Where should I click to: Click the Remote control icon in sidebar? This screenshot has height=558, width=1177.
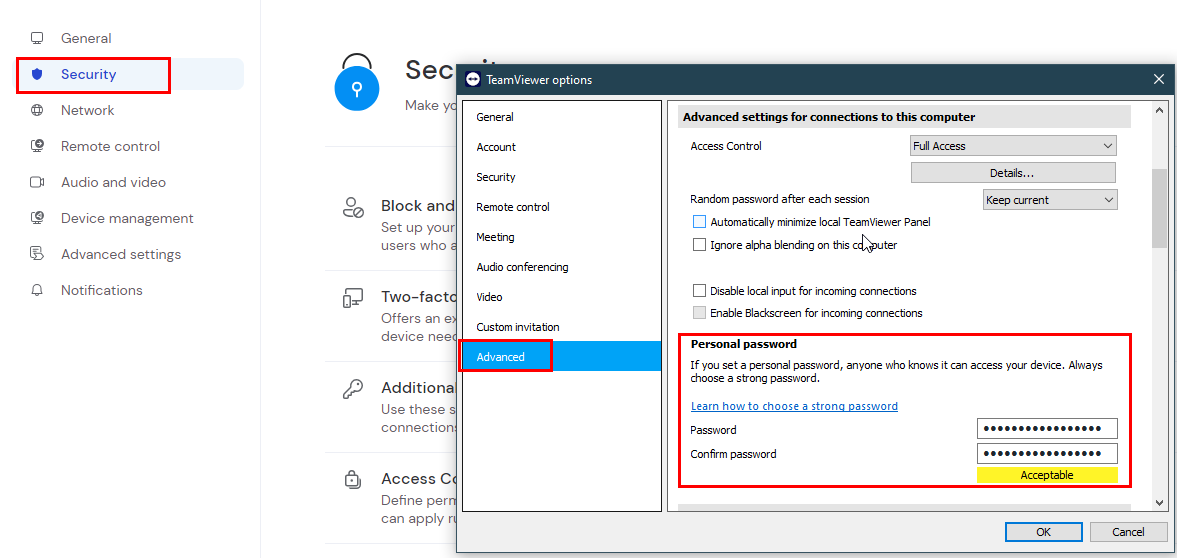tap(37, 147)
